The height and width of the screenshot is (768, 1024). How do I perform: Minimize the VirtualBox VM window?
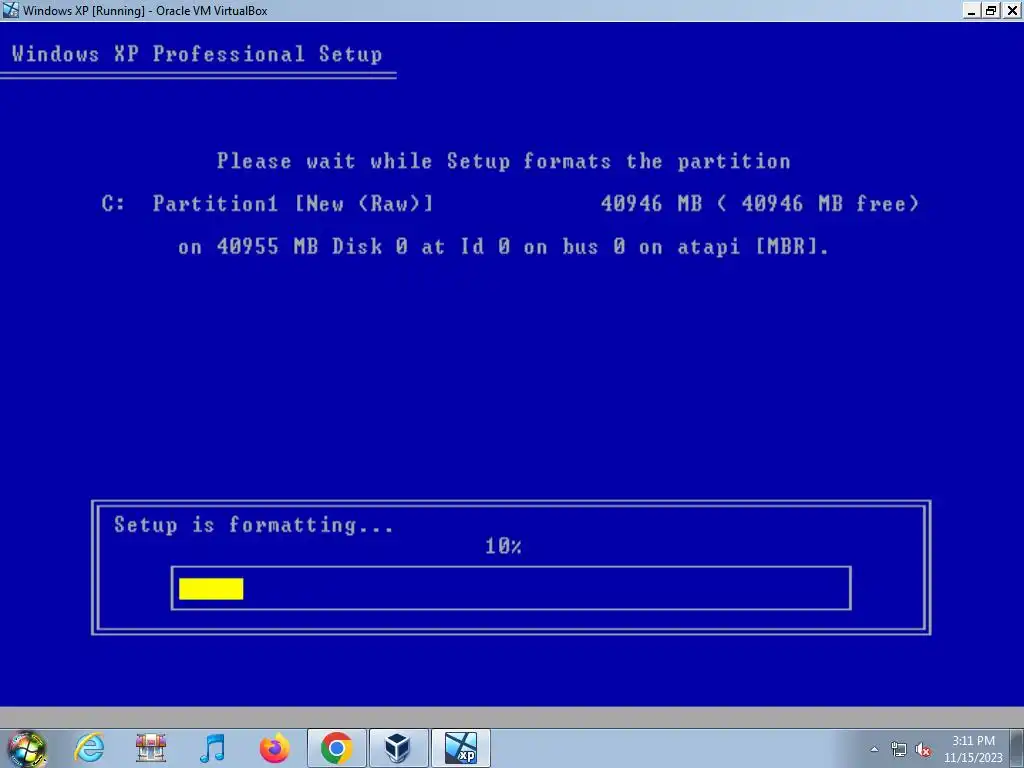pyautogui.click(x=972, y=10)
